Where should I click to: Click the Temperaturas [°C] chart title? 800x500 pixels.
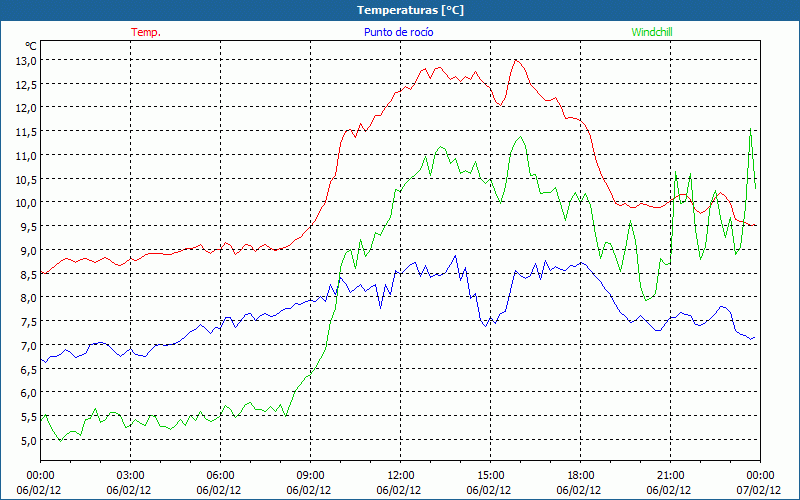tap(410, 10)
